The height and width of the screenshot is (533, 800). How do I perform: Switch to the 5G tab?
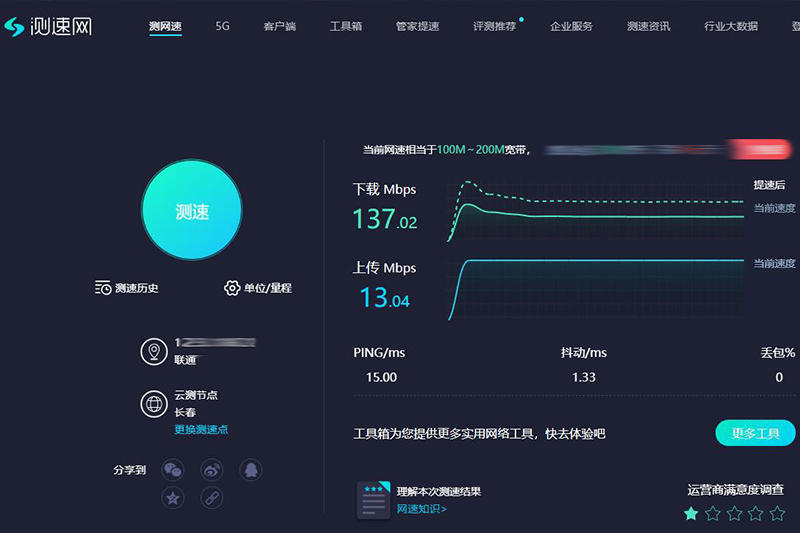tap(222, 26)
